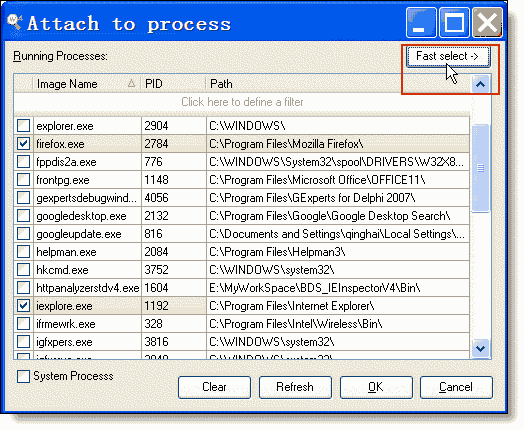Click the Refresh button
The height and width of the screenshot is (430, 524).
pos(295,387)
